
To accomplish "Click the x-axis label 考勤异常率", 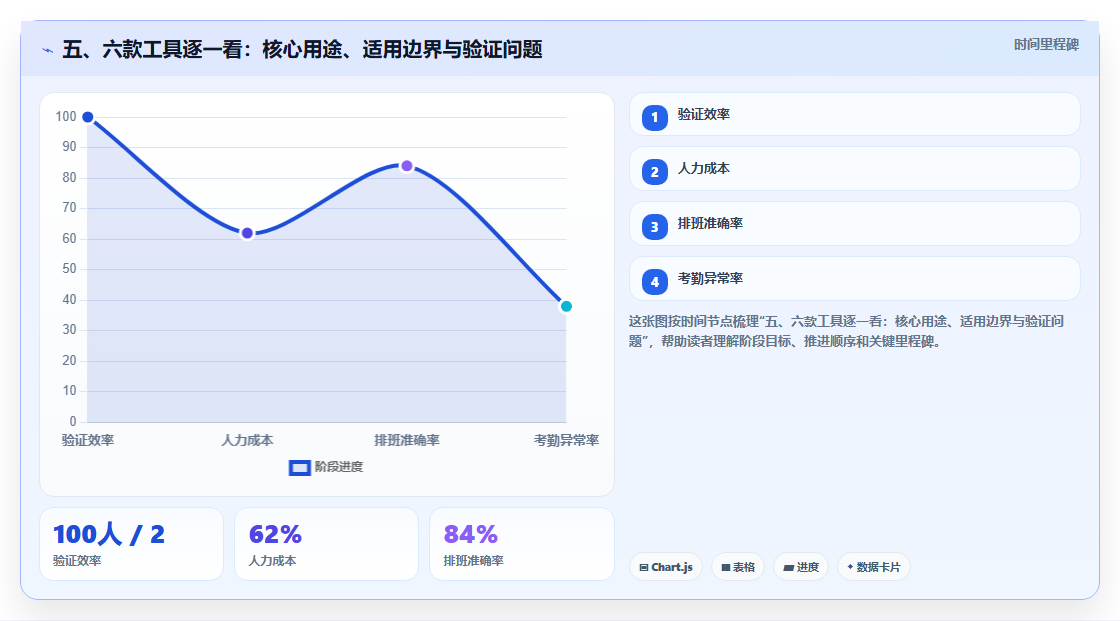I will (566, 440).
